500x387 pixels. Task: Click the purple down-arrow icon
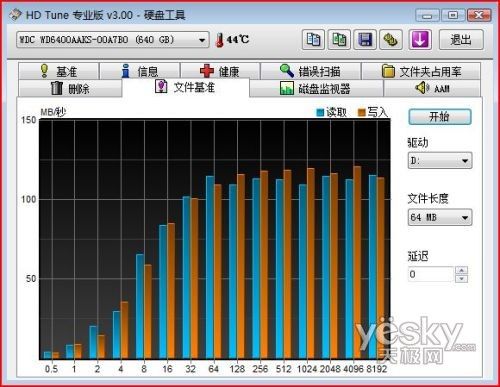click(x=420, y=40)
